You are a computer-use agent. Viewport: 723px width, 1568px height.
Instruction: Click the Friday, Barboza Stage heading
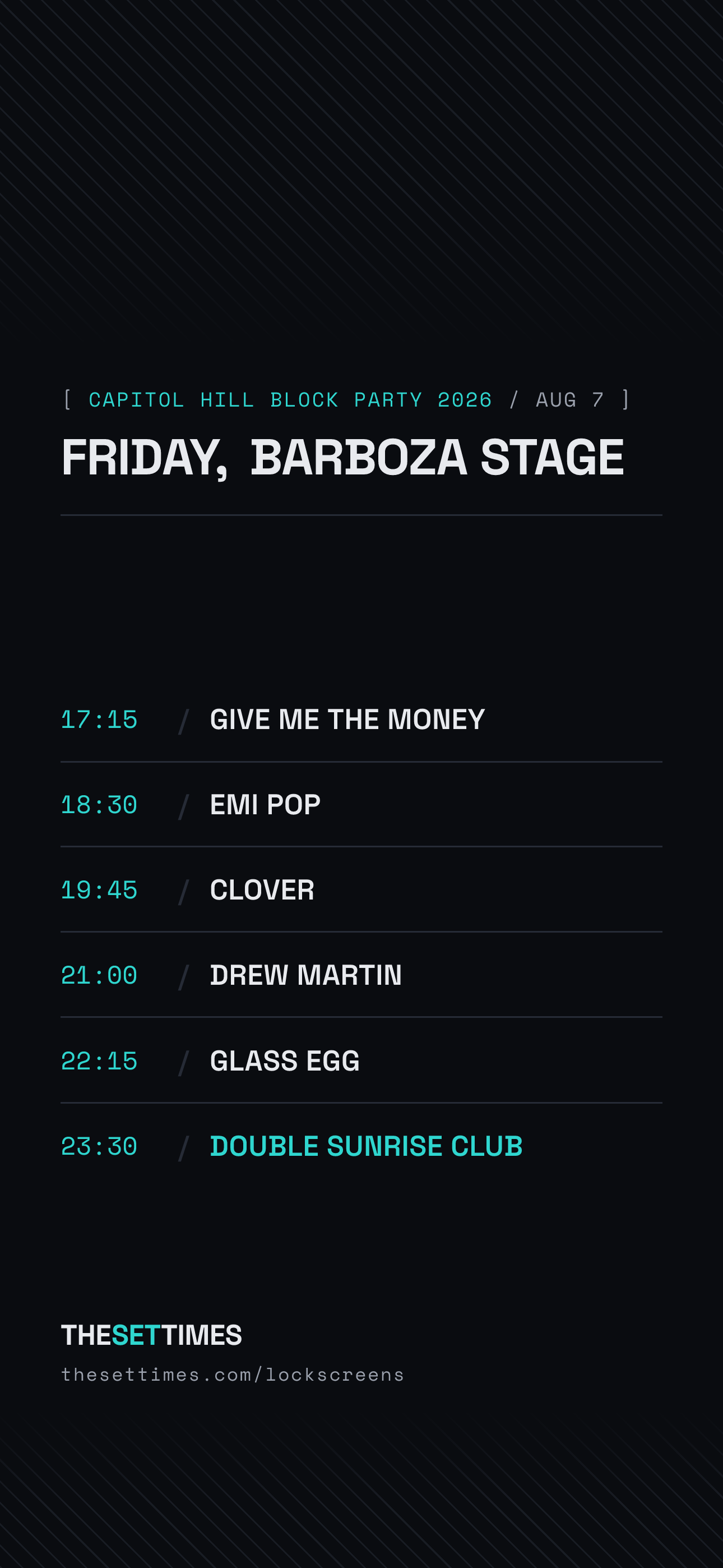(342, 458)
